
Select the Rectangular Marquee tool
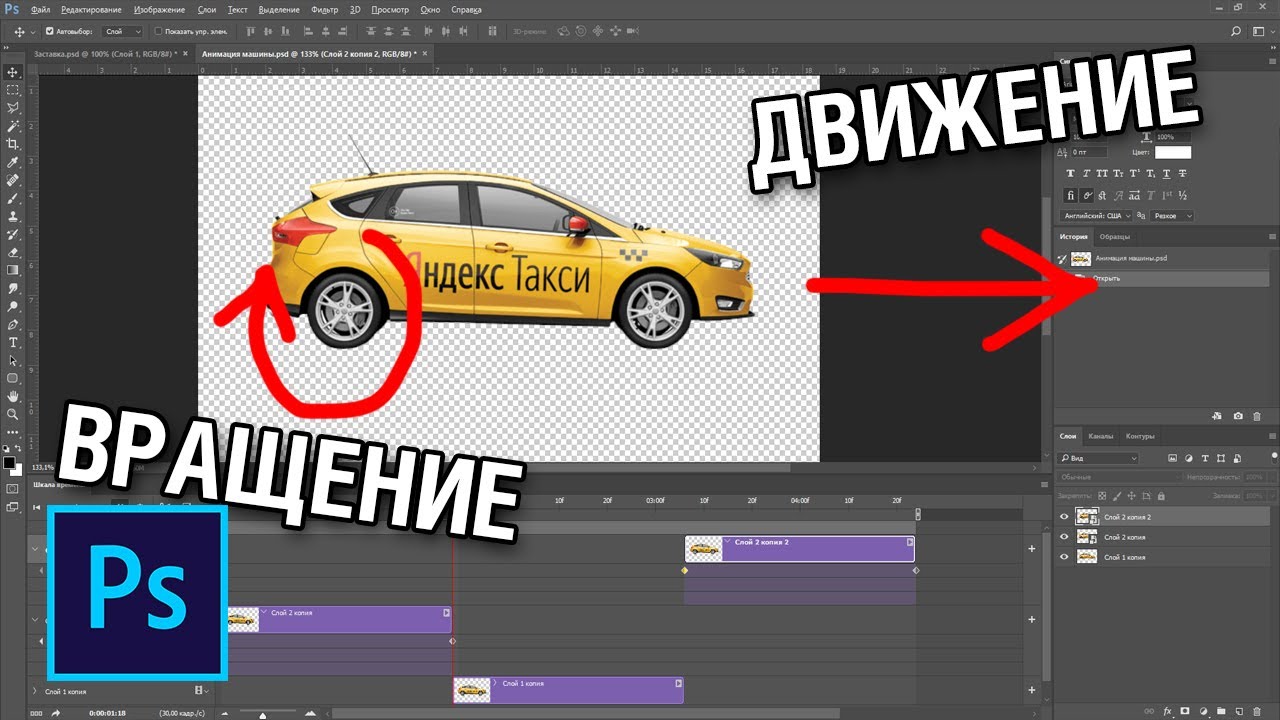(x=13, y=90)
